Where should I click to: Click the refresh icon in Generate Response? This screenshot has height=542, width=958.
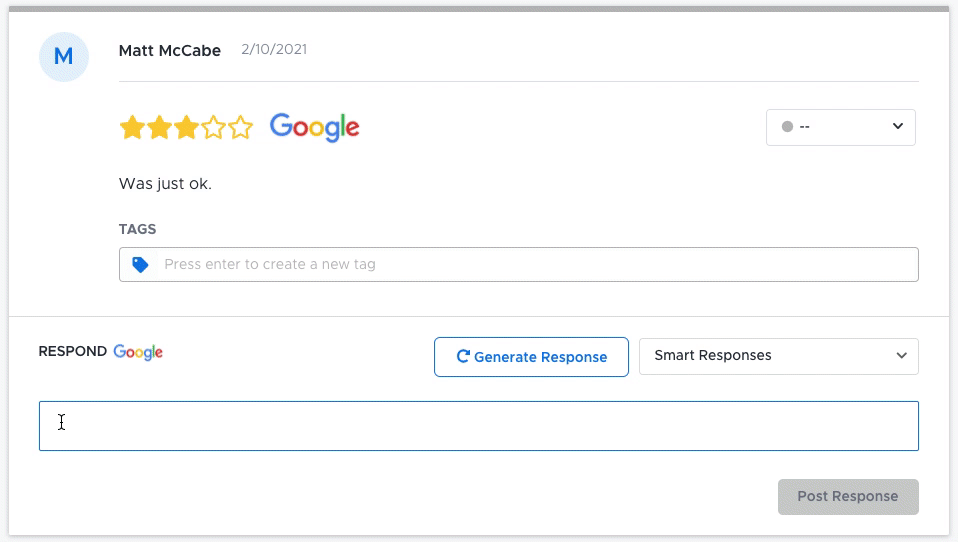(x=463, y=357)
